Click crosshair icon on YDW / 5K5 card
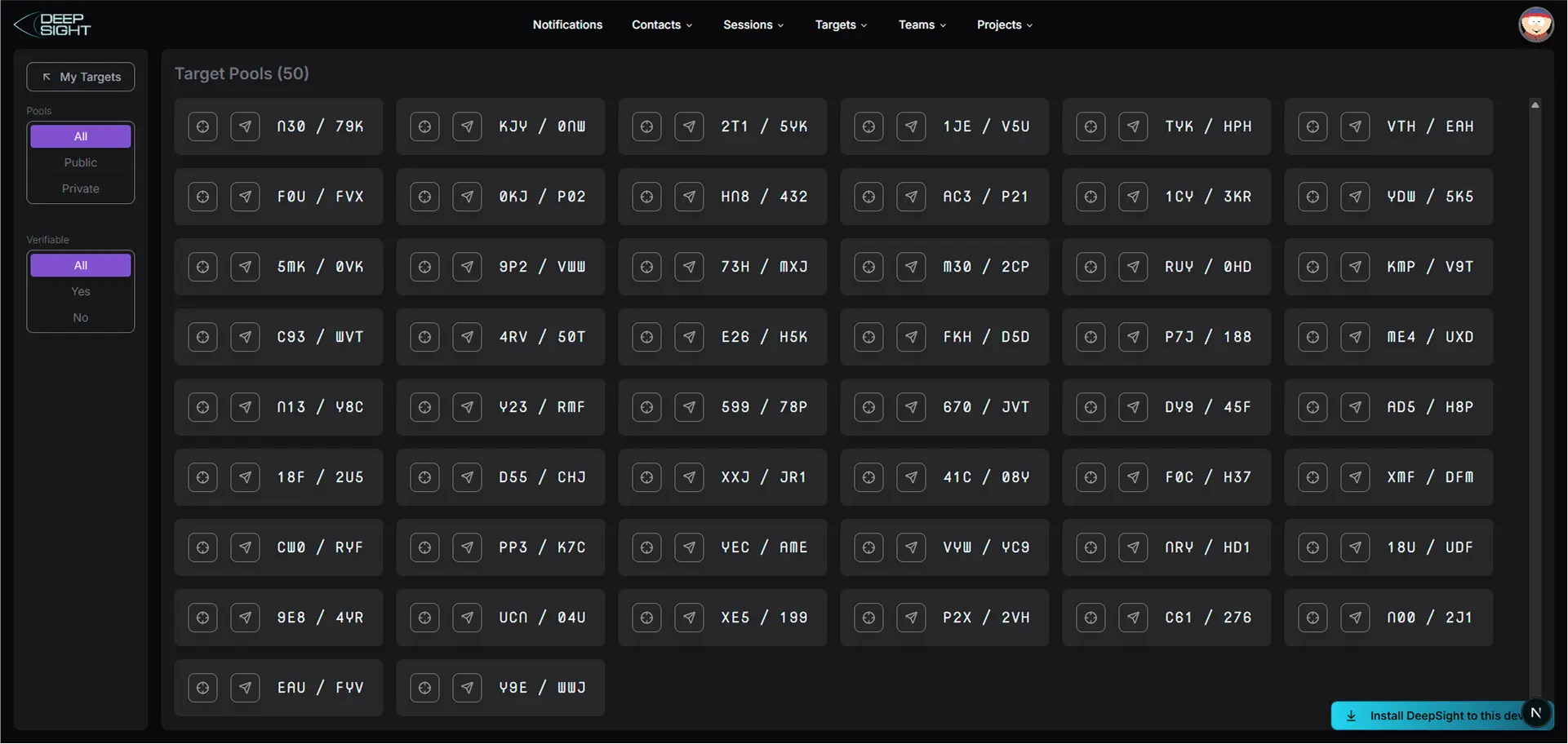This screenshot has width=1568, height=744. (x=1313, y=197)
